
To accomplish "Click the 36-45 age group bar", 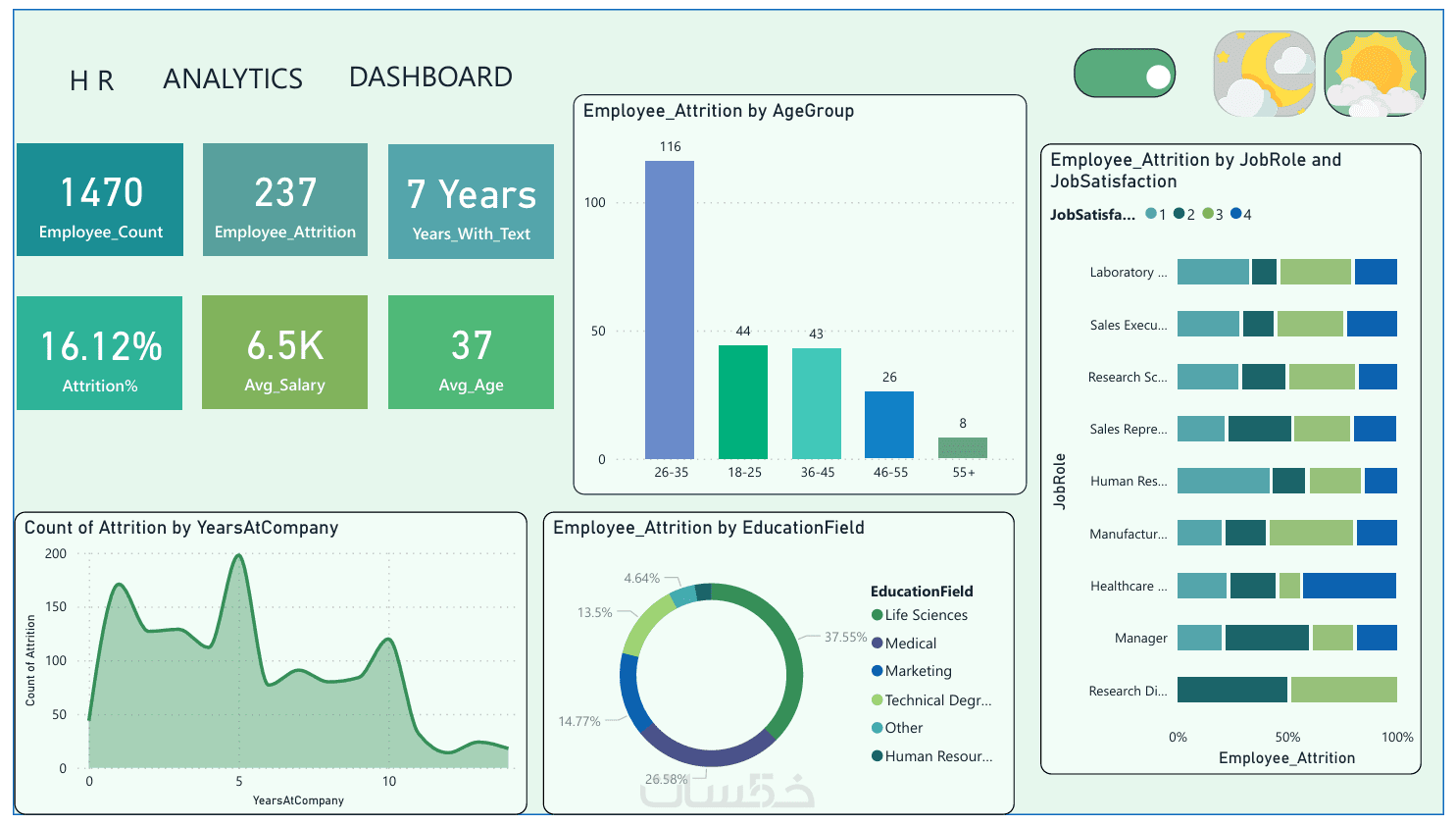I will [817, 403].
